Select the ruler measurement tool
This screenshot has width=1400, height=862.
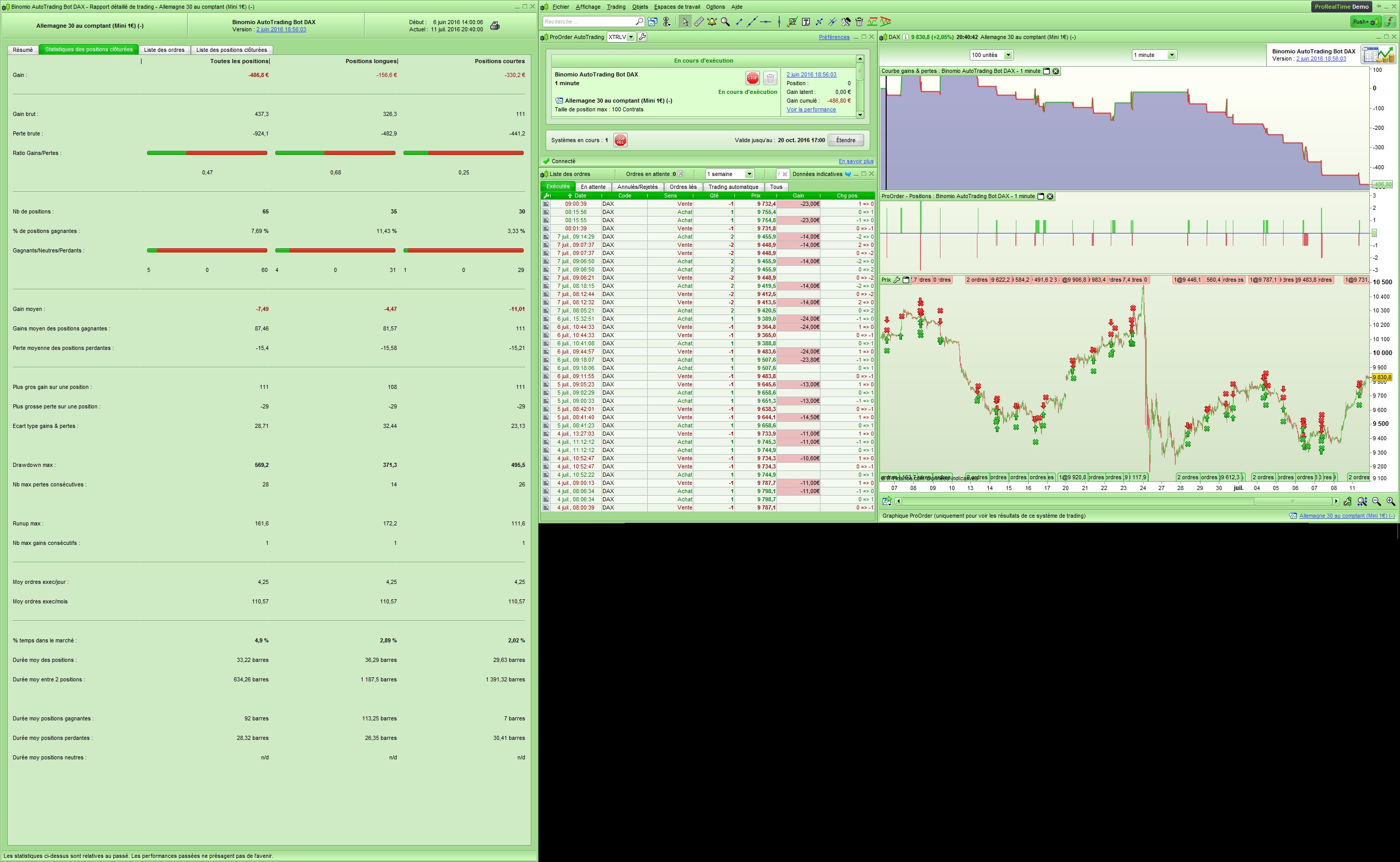[x=698, y=22]
